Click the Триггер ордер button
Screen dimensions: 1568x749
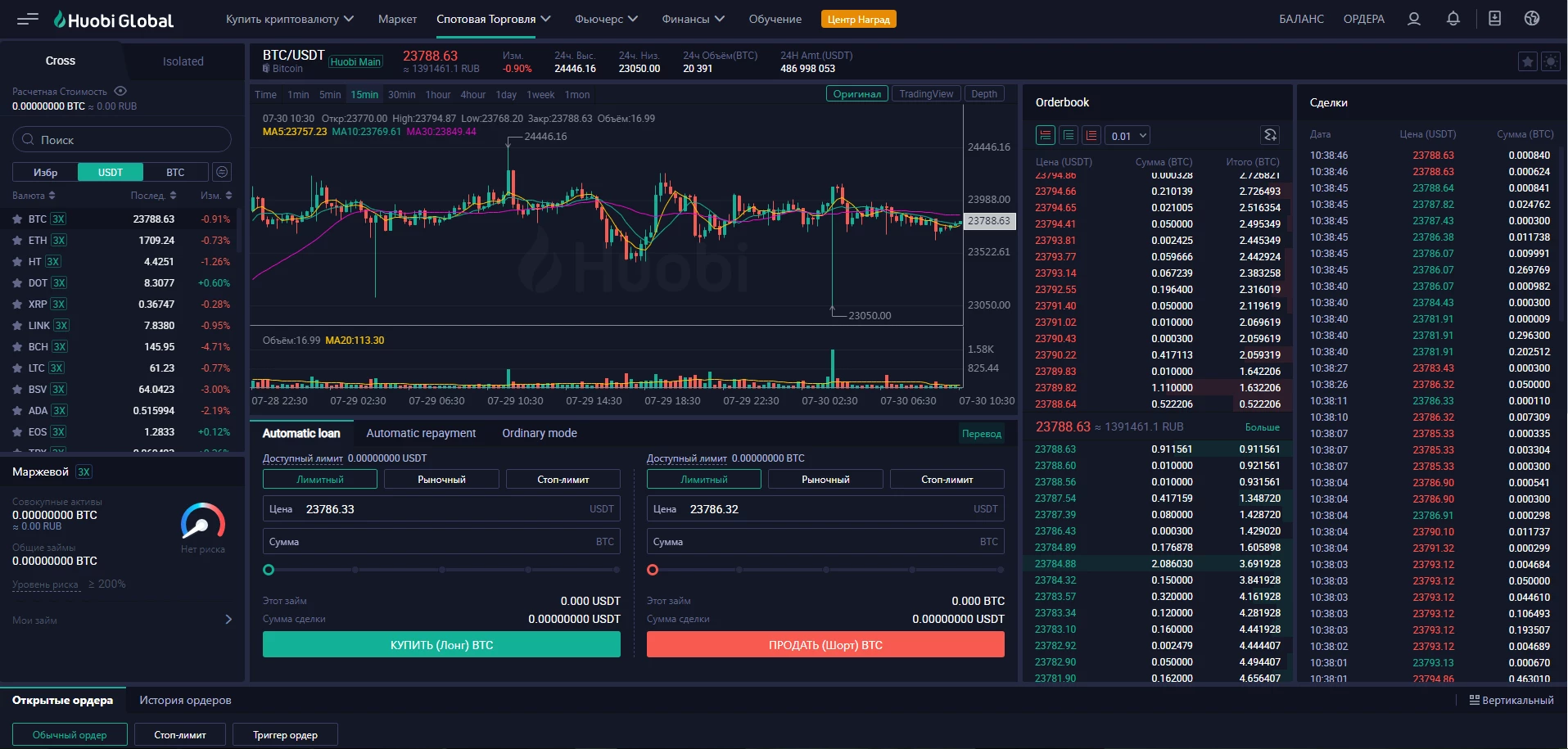285,734
